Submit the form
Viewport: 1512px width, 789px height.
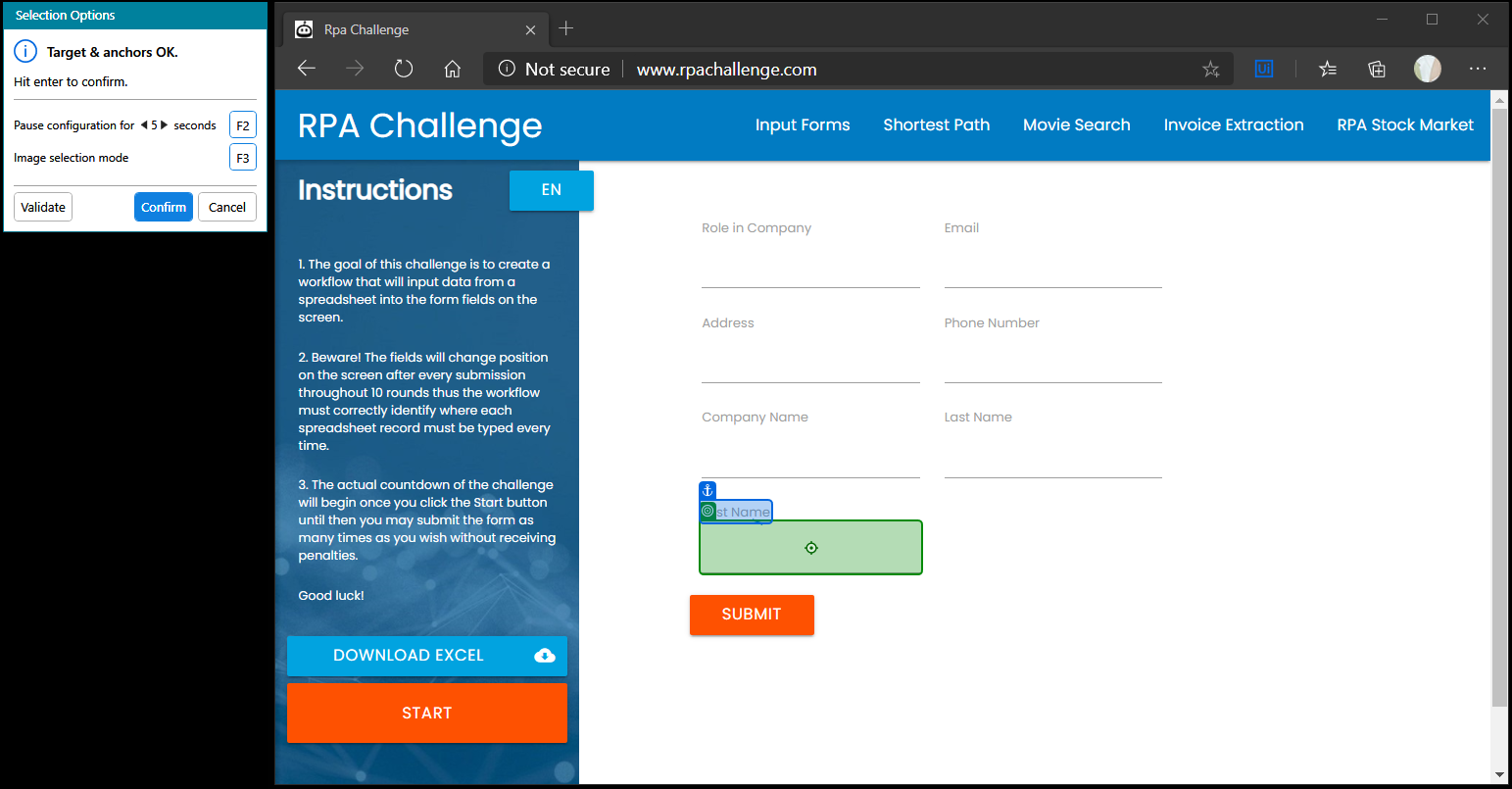(x=752, y=615)
